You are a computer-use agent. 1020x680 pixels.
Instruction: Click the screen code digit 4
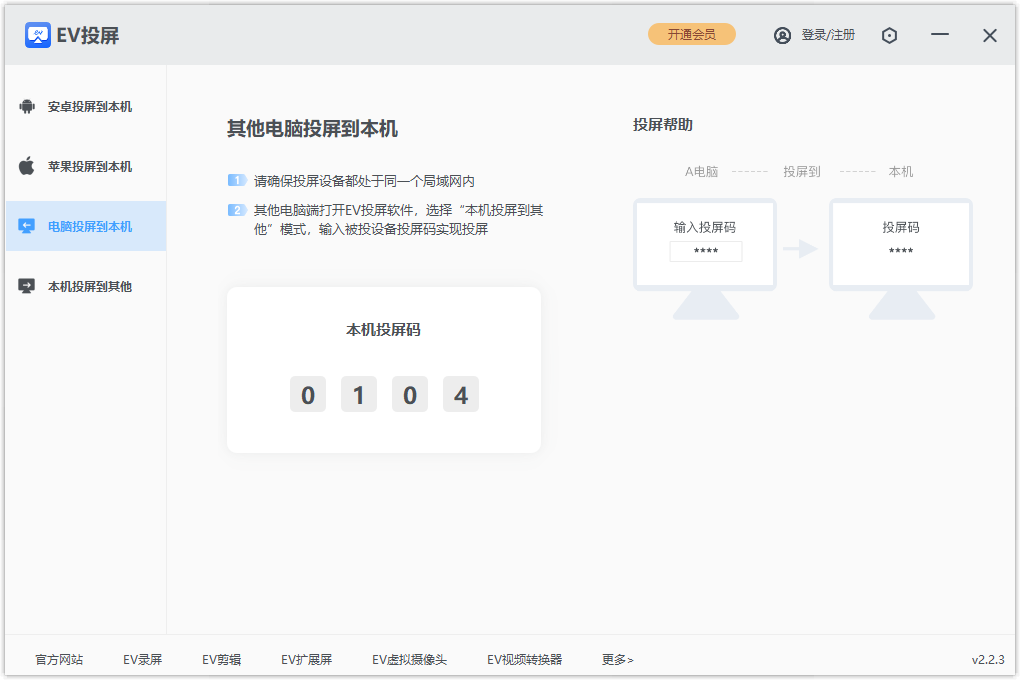pos(461,394)
